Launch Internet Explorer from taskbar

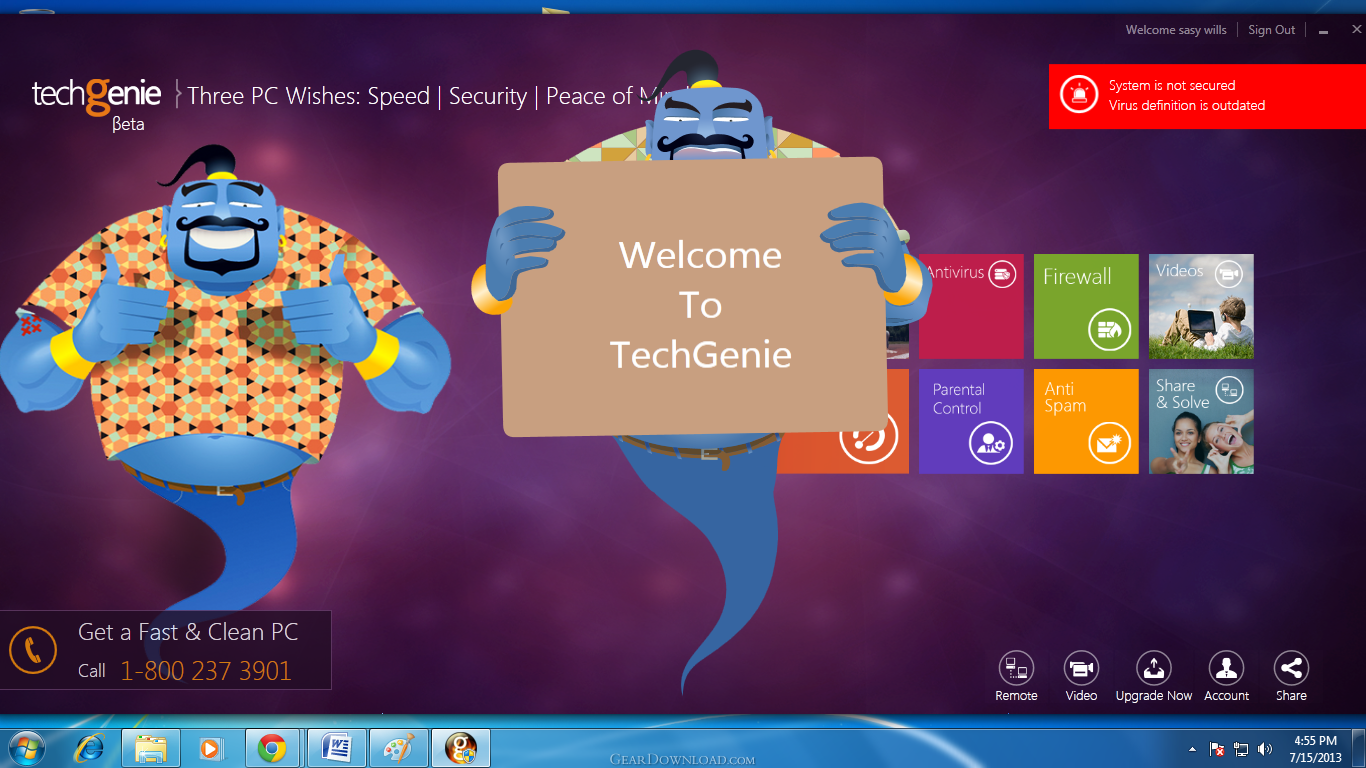[x=91, y=748]
